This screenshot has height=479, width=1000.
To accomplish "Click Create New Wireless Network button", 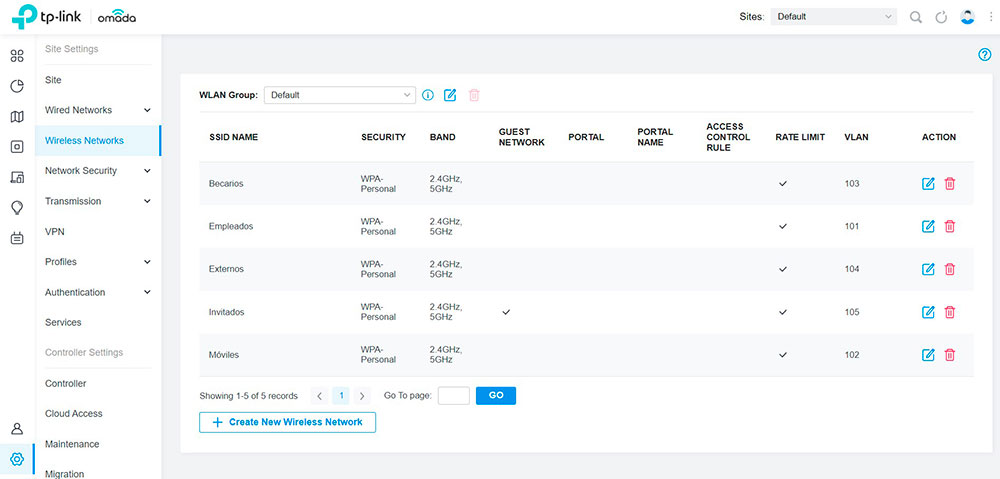I will pyautogui.click(x=288, y=422).
